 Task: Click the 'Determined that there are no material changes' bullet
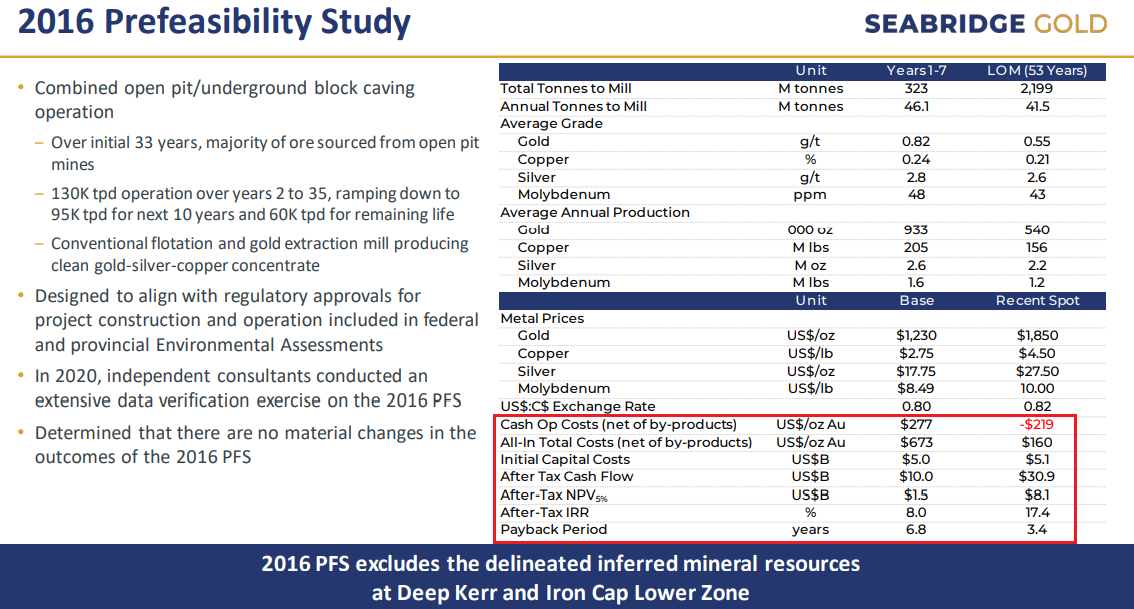pos(255,445)
